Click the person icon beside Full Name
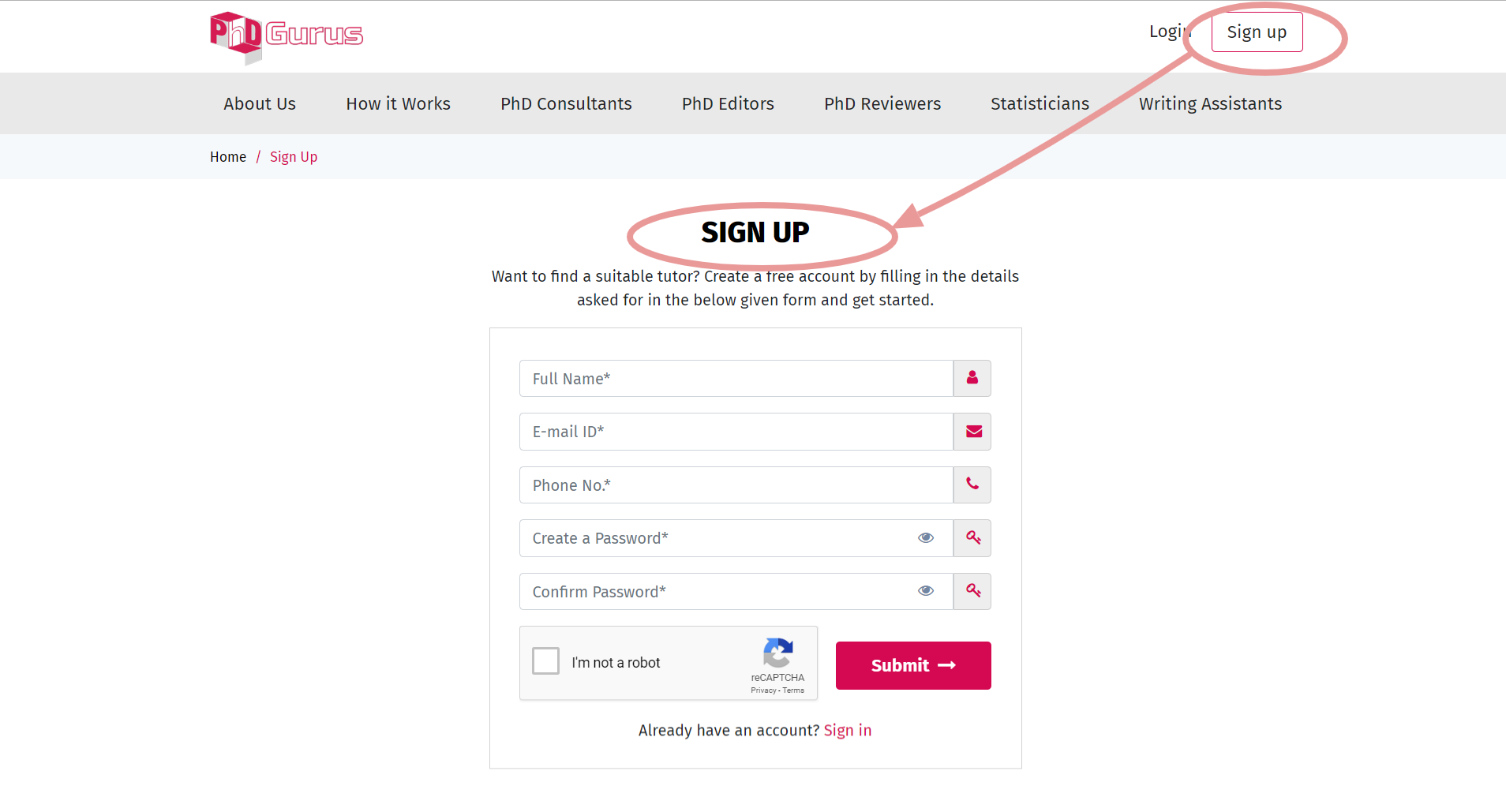 click(x=972, y=378)
